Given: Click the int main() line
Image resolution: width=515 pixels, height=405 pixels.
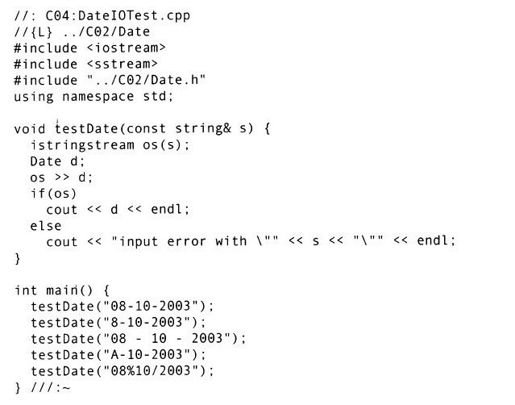Looking at the screenshot, I should (62, 290).
